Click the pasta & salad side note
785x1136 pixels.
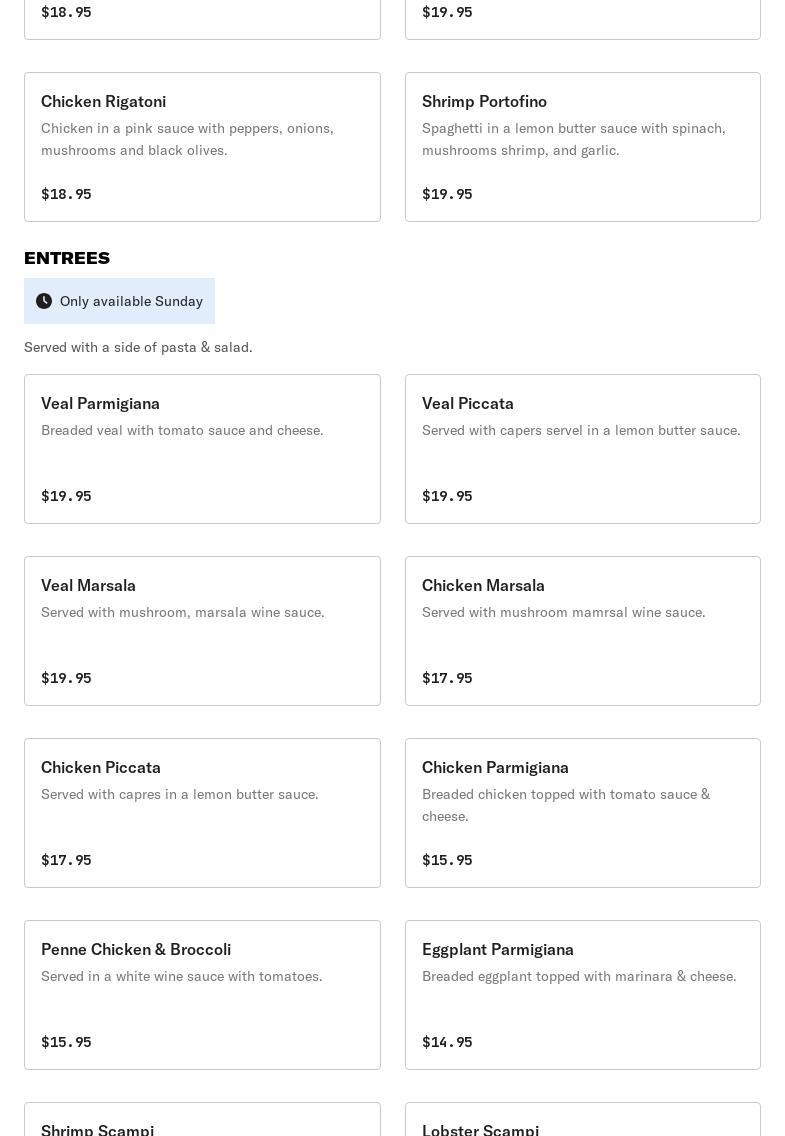(138, 347)
